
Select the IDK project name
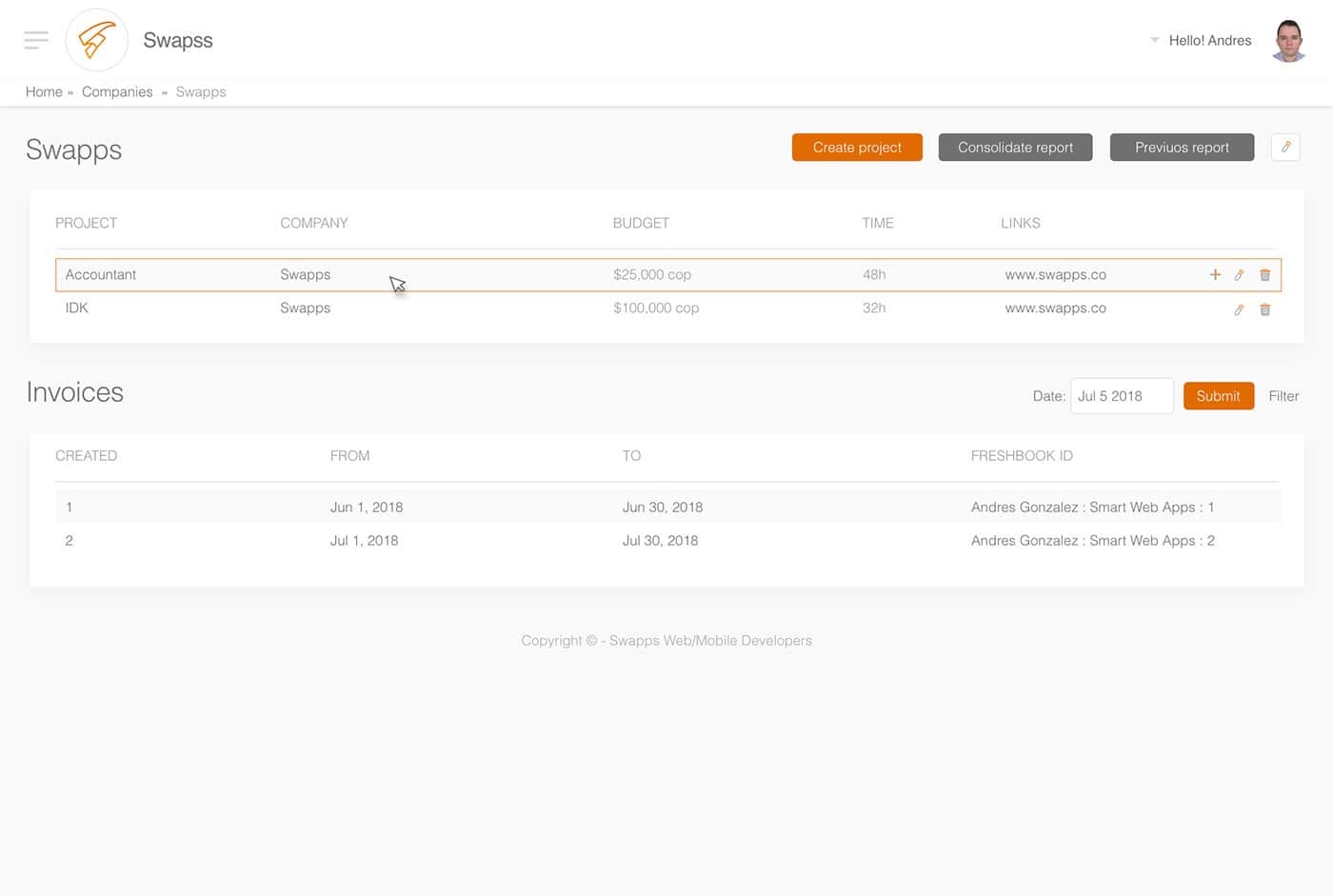(76, 308)
